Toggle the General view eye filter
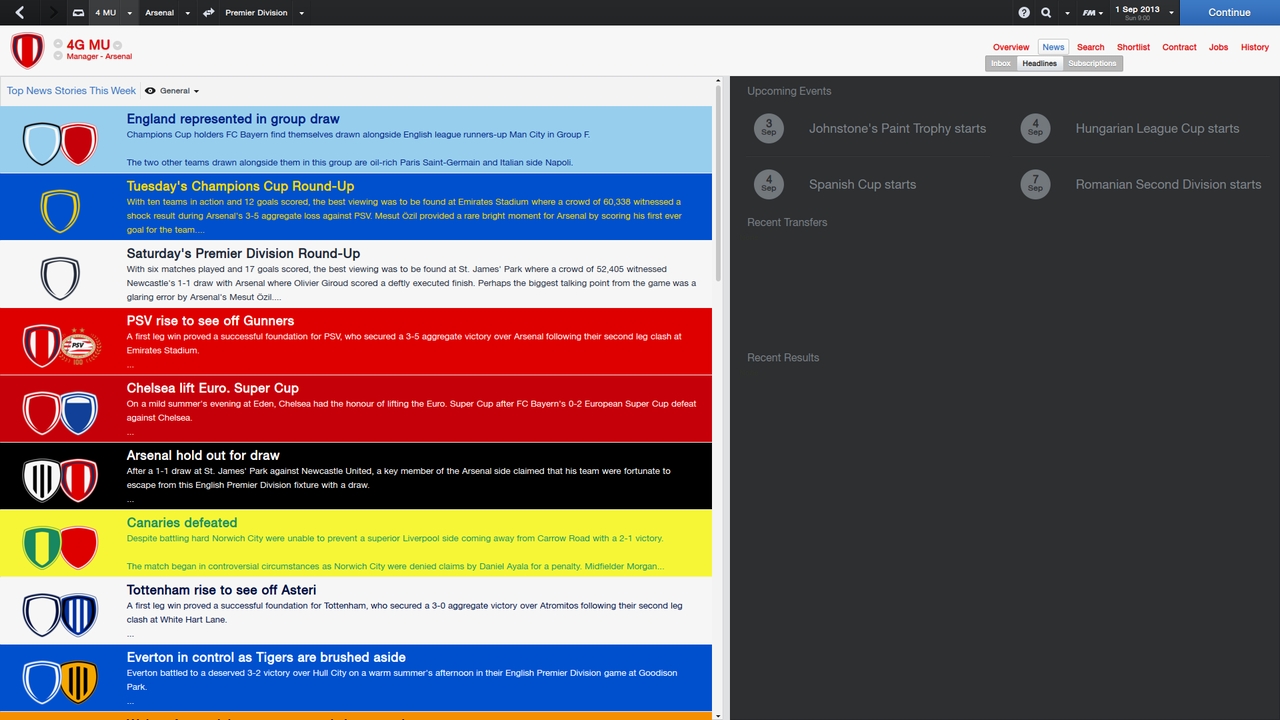The image size is (1280, 720). coord(150,91)
